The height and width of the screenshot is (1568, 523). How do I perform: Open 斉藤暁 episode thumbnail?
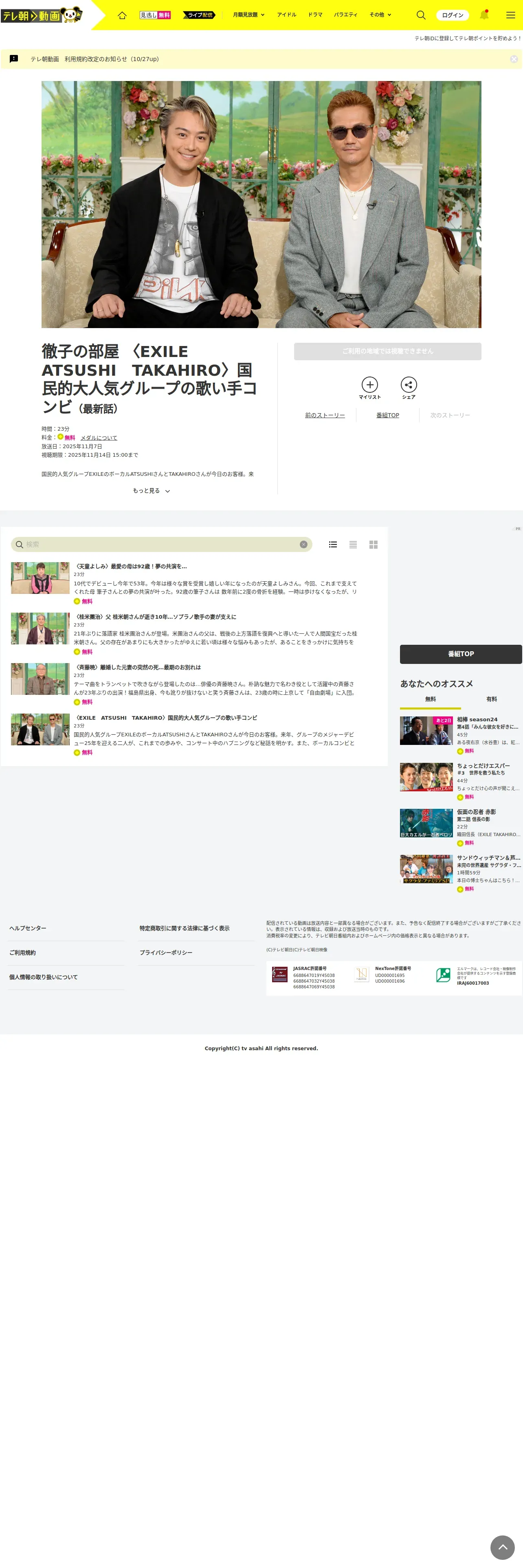tap(40, 679)
